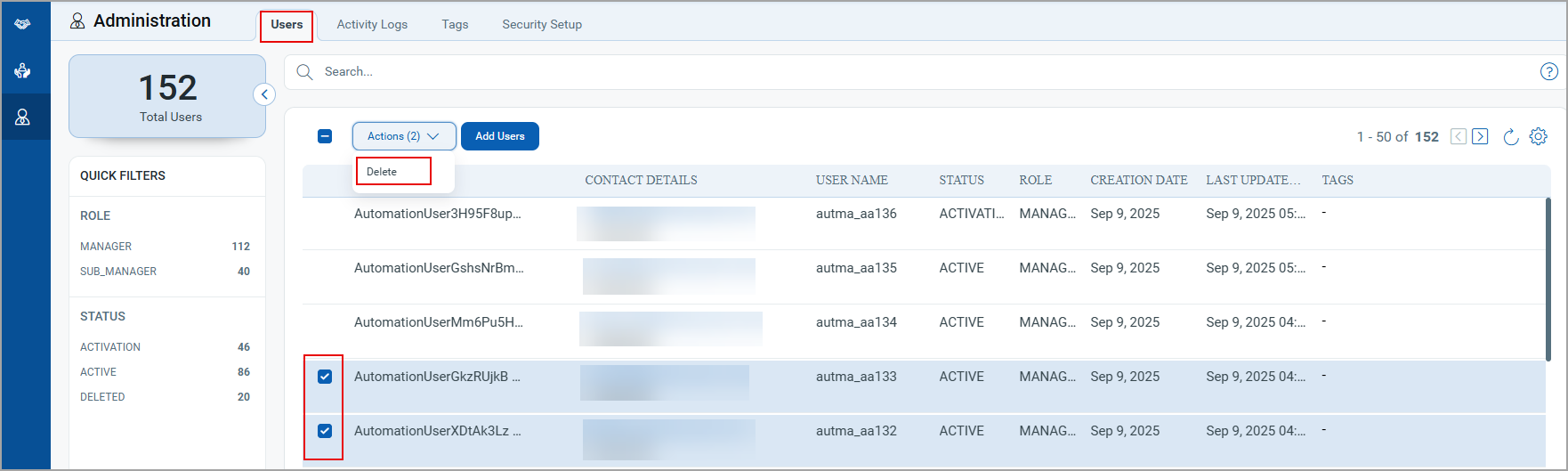
Task: Click the AutomationUserGkzRUjkB name text
Action: (x=437, y=377)
